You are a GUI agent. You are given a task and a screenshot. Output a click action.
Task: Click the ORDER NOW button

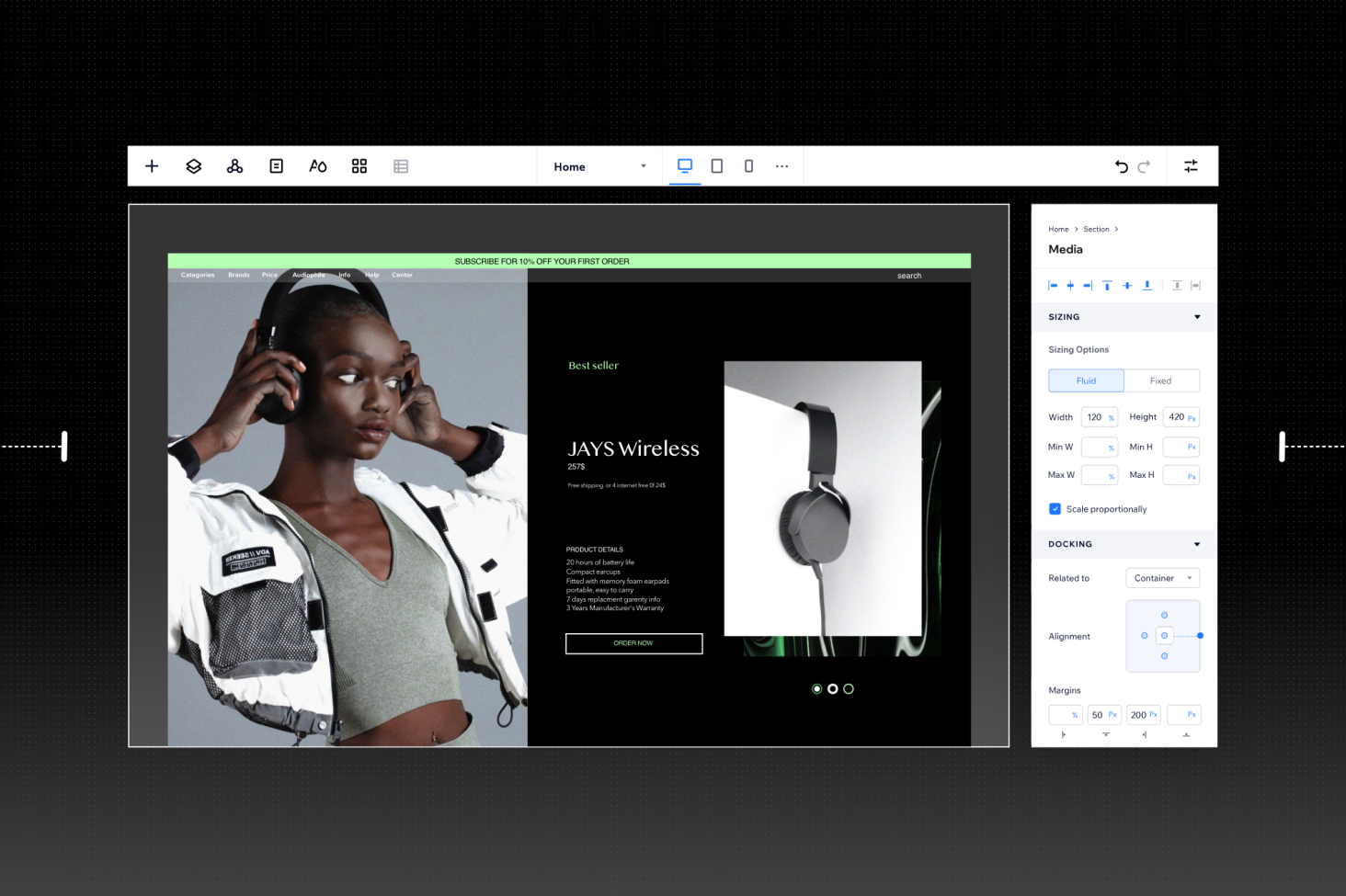click(x=633, y=643)
